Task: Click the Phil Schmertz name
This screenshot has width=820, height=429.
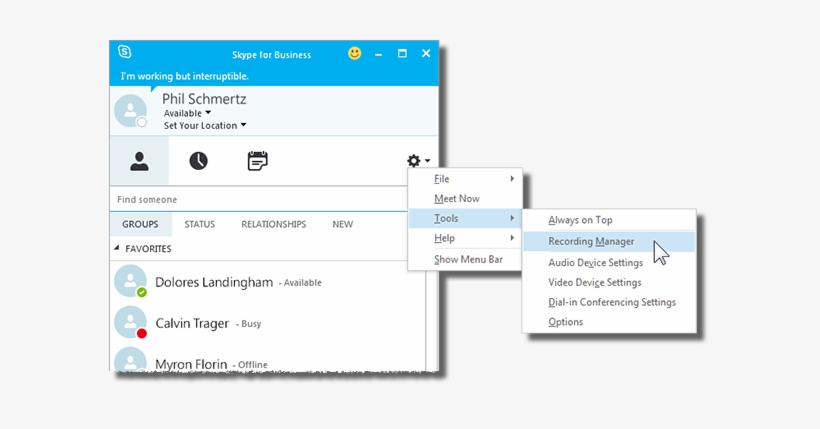Action: coord(204,99)
